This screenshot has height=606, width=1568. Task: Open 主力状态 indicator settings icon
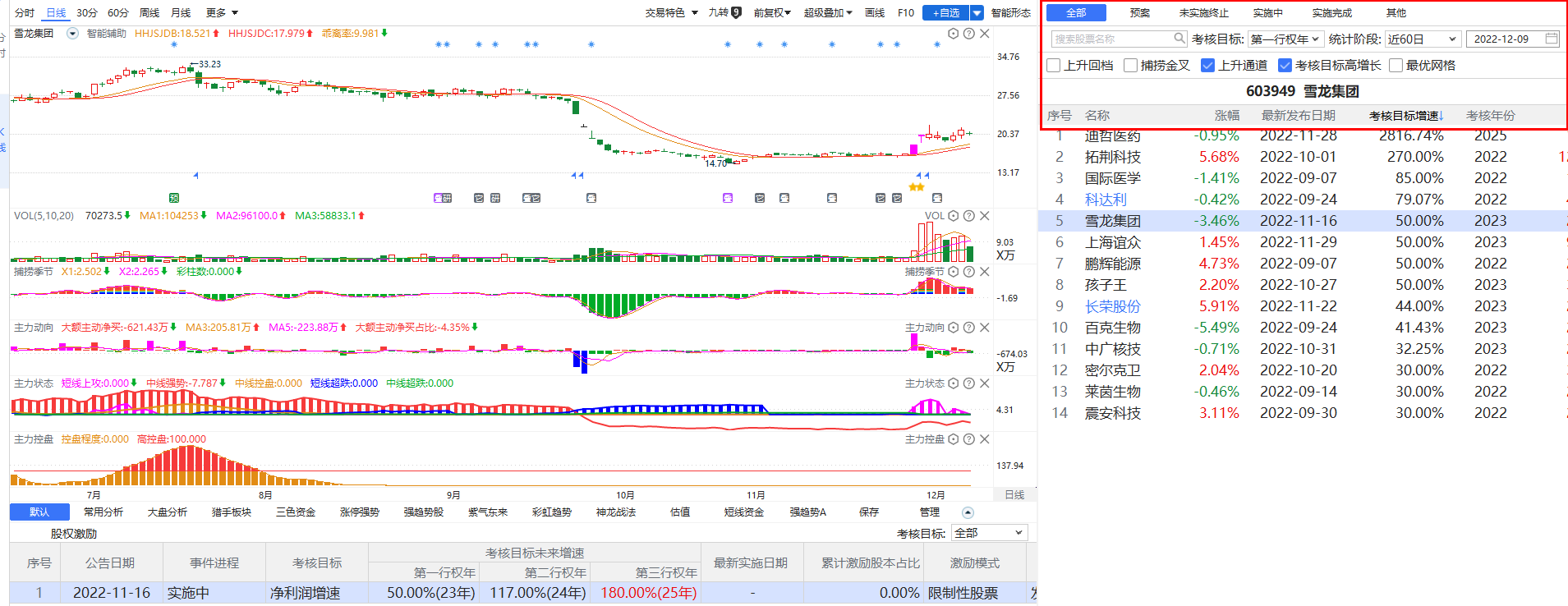pos(953,383)
